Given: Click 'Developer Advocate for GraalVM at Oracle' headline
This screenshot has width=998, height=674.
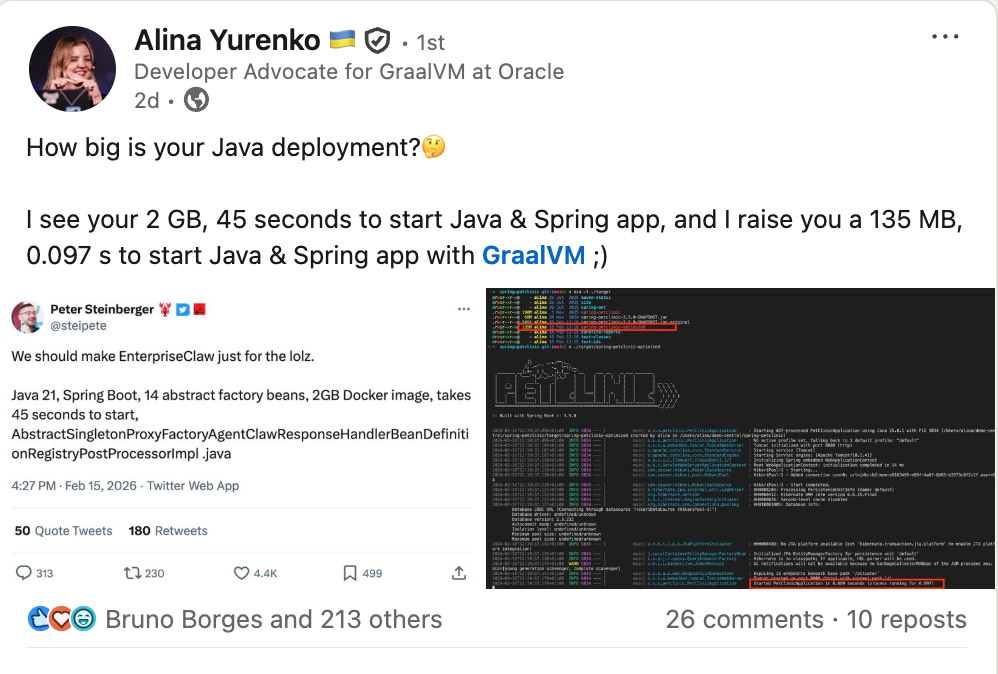Looking at the screenshot, I should [x=349, y=71].
